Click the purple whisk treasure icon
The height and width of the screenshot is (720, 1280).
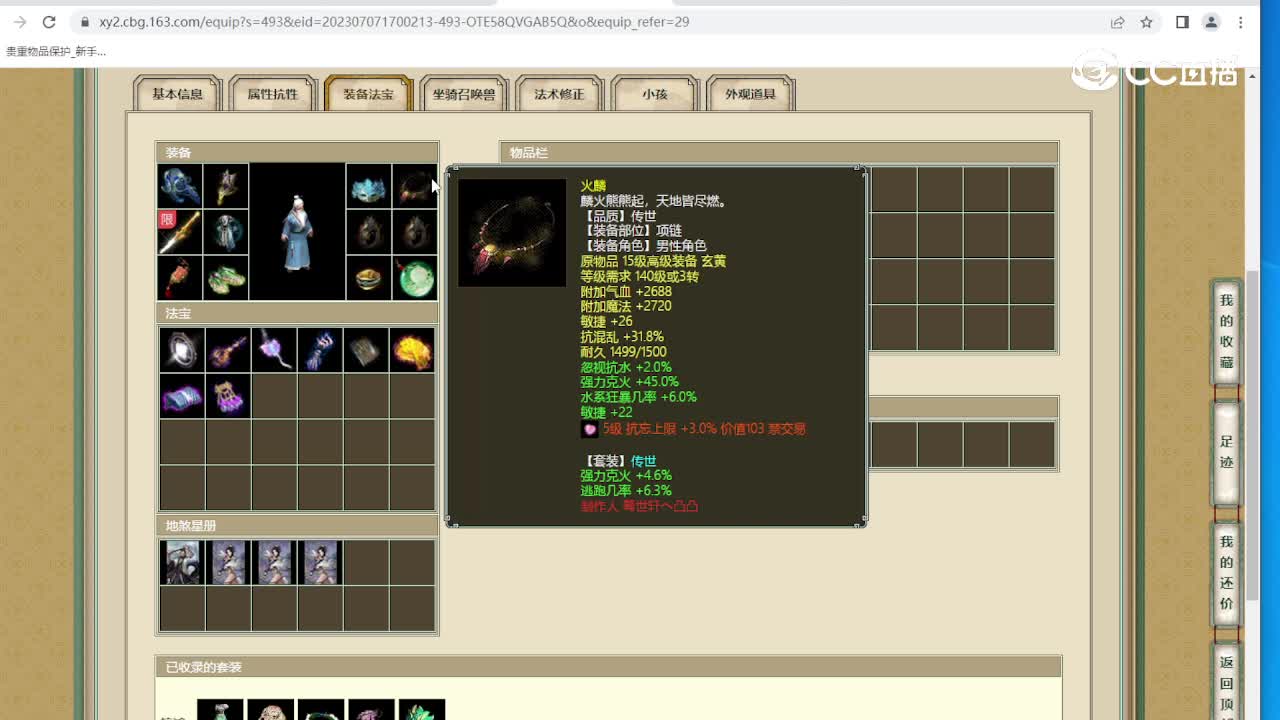point(274,350)
